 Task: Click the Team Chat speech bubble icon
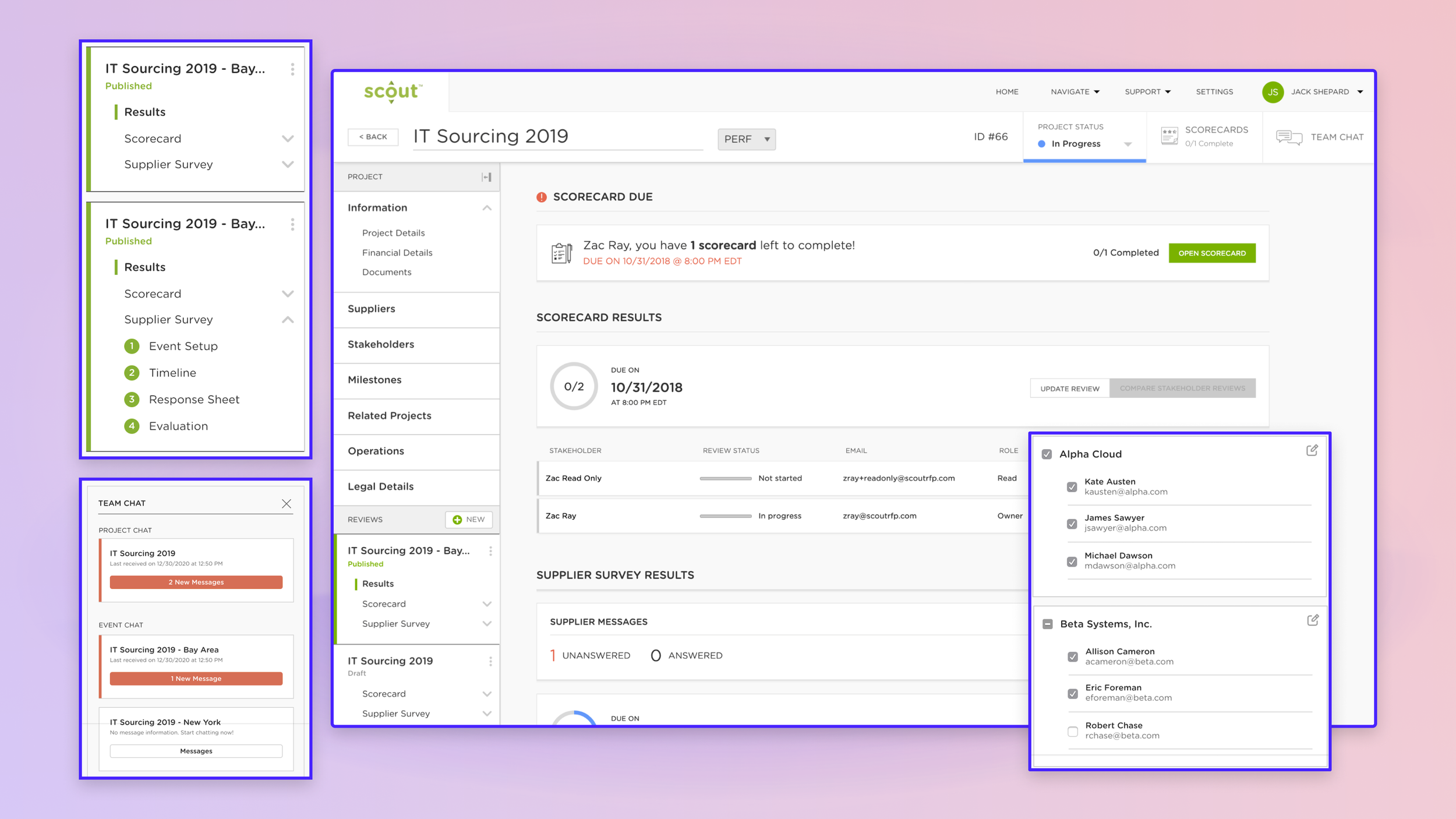(1288, 137)
